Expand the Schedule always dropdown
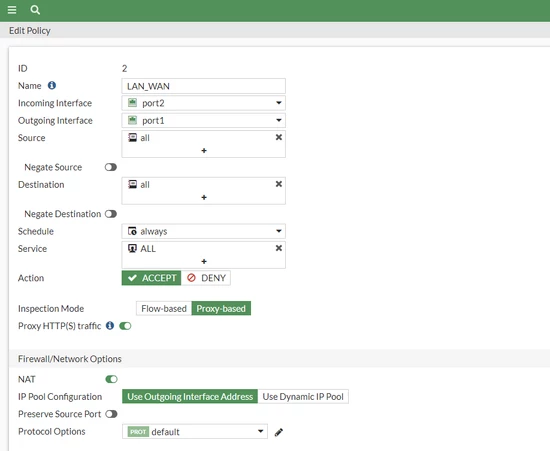The width and height of the screenshot is (550, 451). (203, 231)
